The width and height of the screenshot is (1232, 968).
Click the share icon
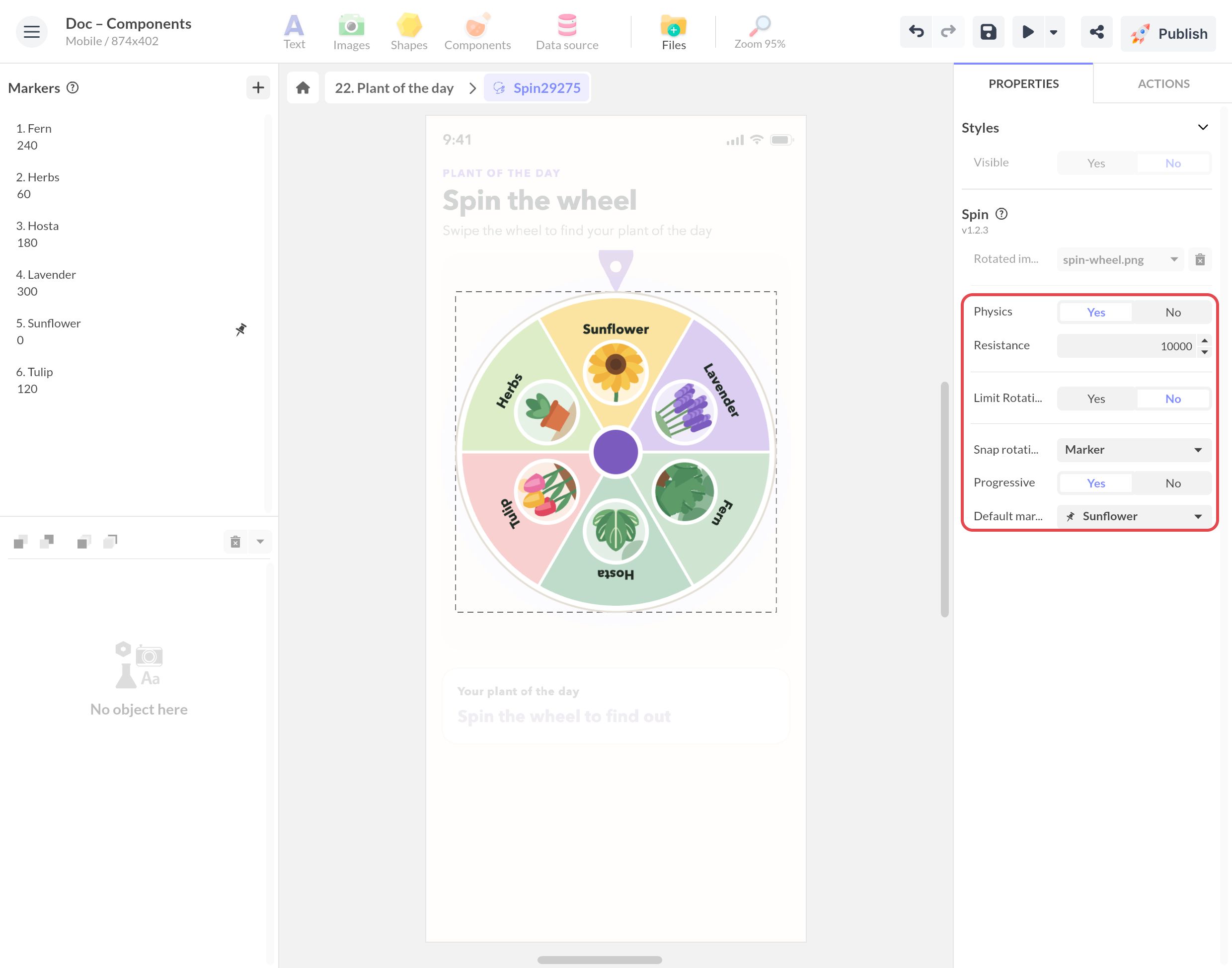[1096, 32]
